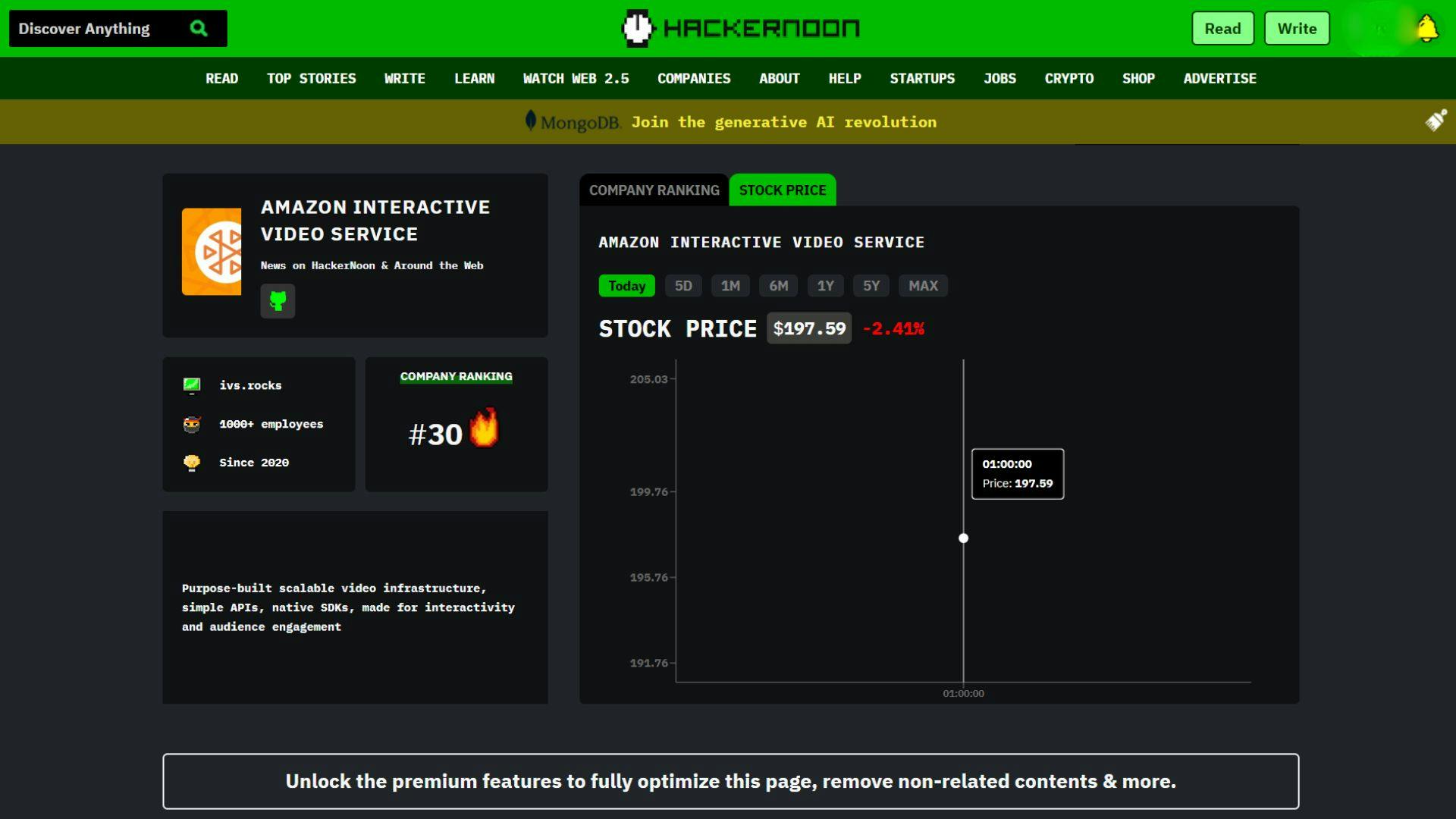Select the 5D stock price timeframe
Viewport: 1456px width, 819px height.
coord(683,286)
